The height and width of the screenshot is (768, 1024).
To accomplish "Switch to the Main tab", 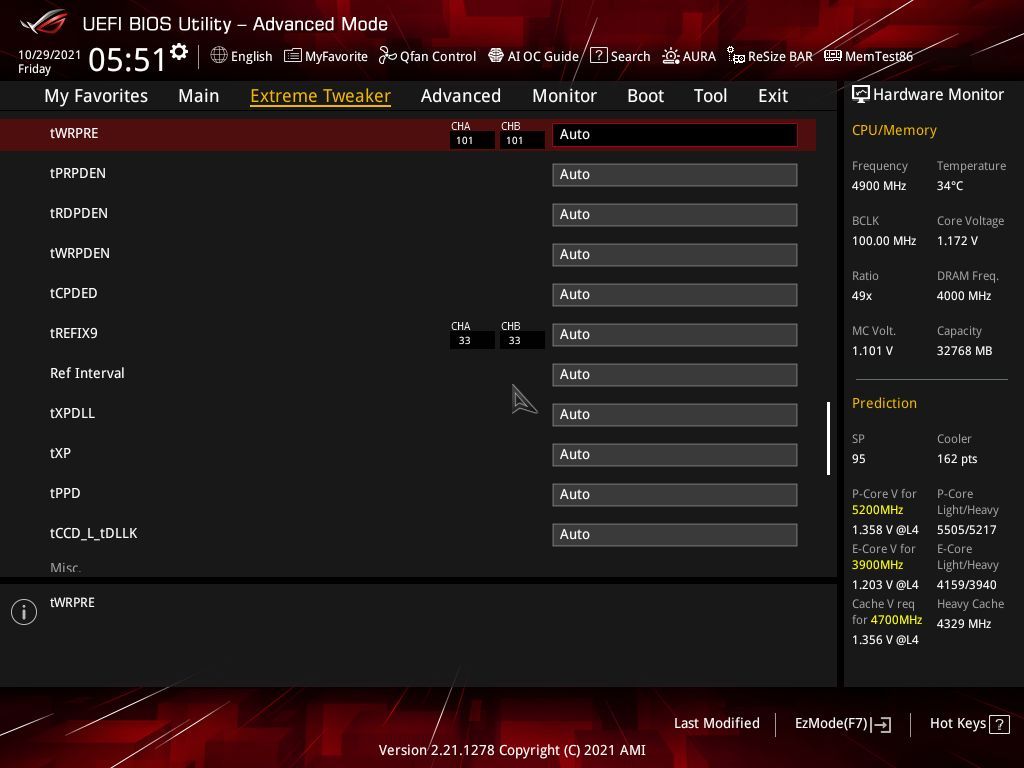I will coord(199,96).
